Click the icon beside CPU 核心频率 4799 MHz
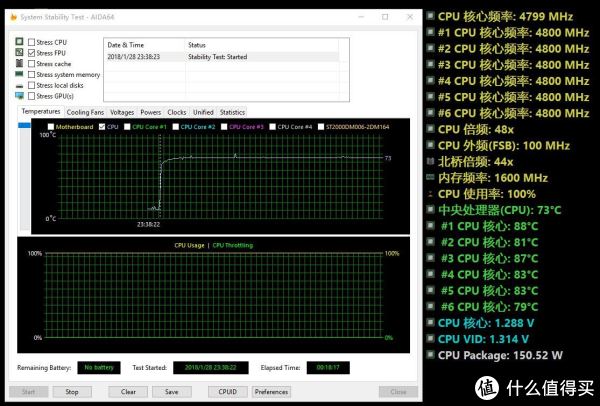 (431, 16)
